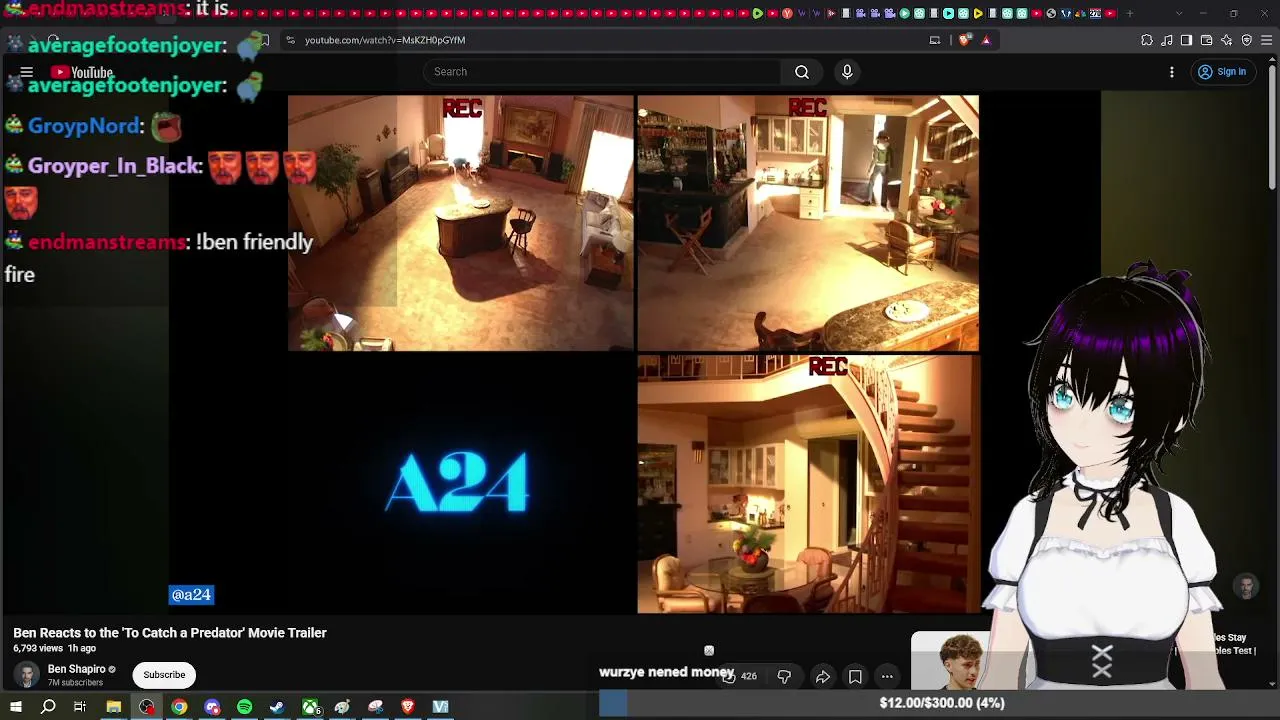Open Brave browser from the taskbar

(x=408, y=707)
